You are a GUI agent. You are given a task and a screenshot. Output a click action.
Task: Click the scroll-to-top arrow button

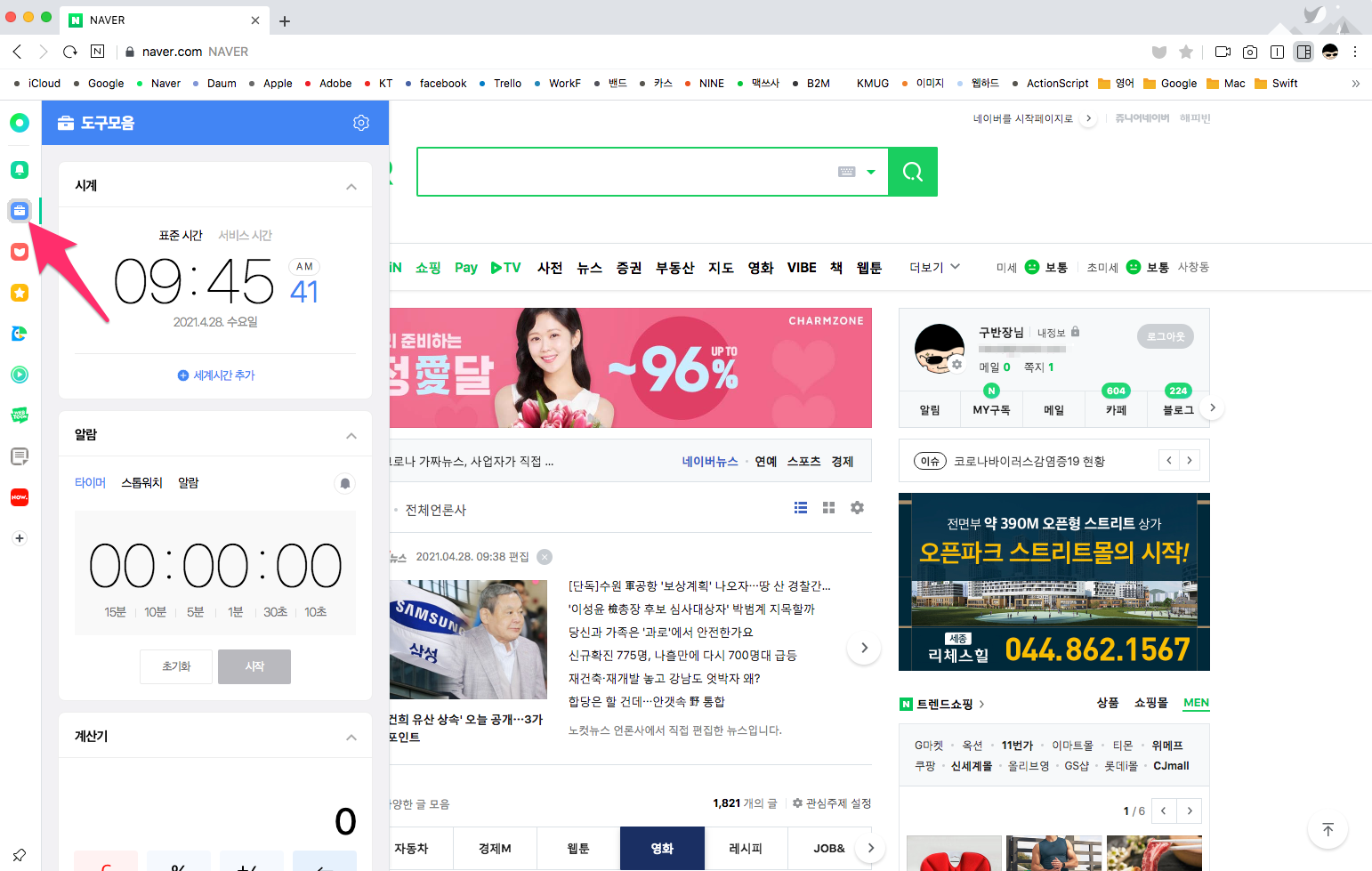pos(1328,829)
